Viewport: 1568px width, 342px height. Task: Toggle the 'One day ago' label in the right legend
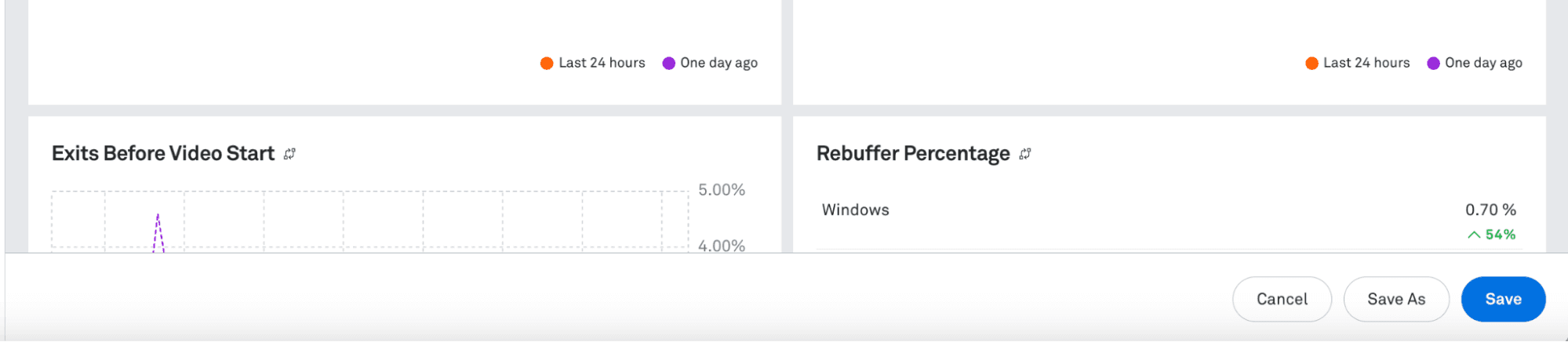1483,63
